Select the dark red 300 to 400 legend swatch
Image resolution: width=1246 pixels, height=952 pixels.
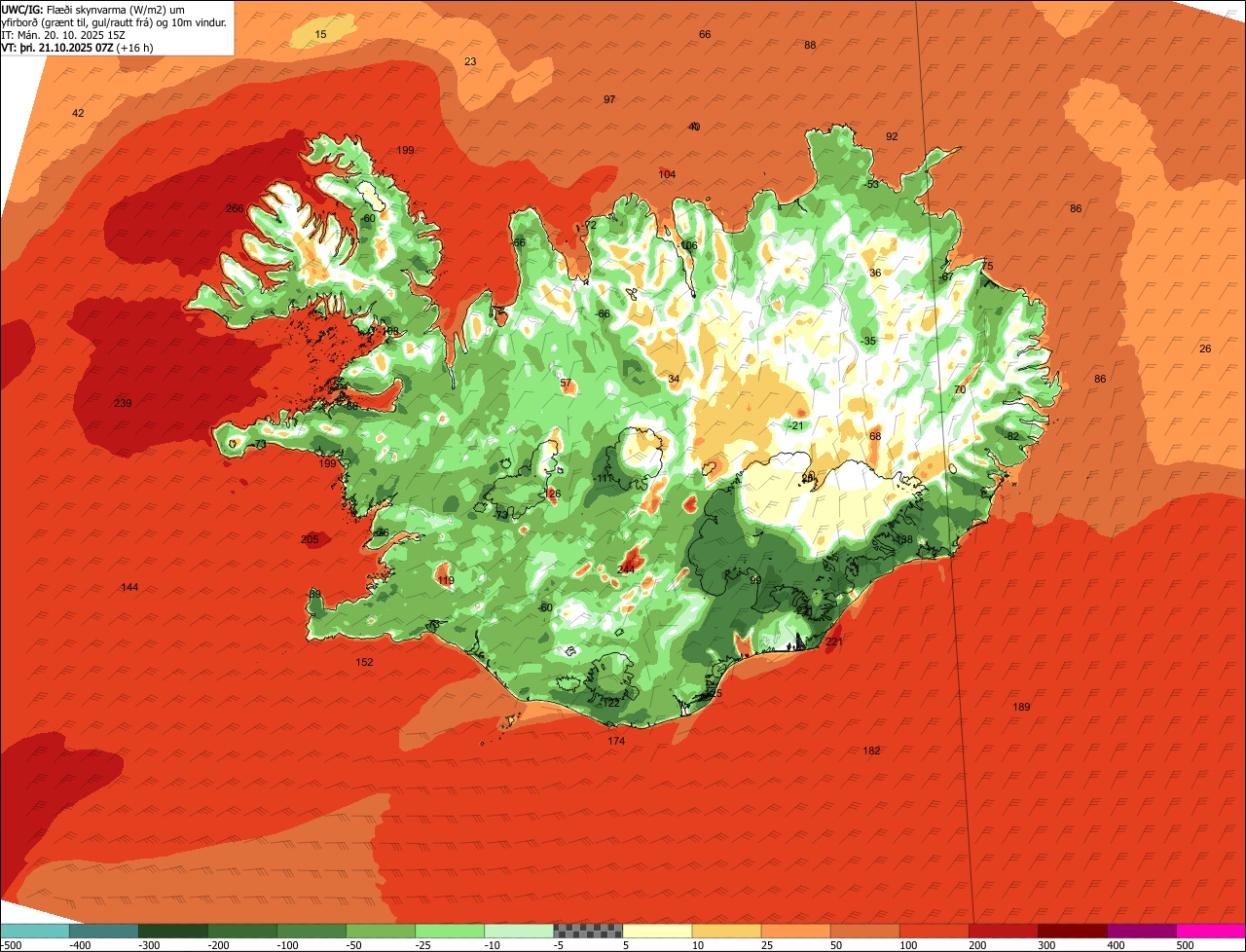pyautogui.click(x=1072, y=931)
